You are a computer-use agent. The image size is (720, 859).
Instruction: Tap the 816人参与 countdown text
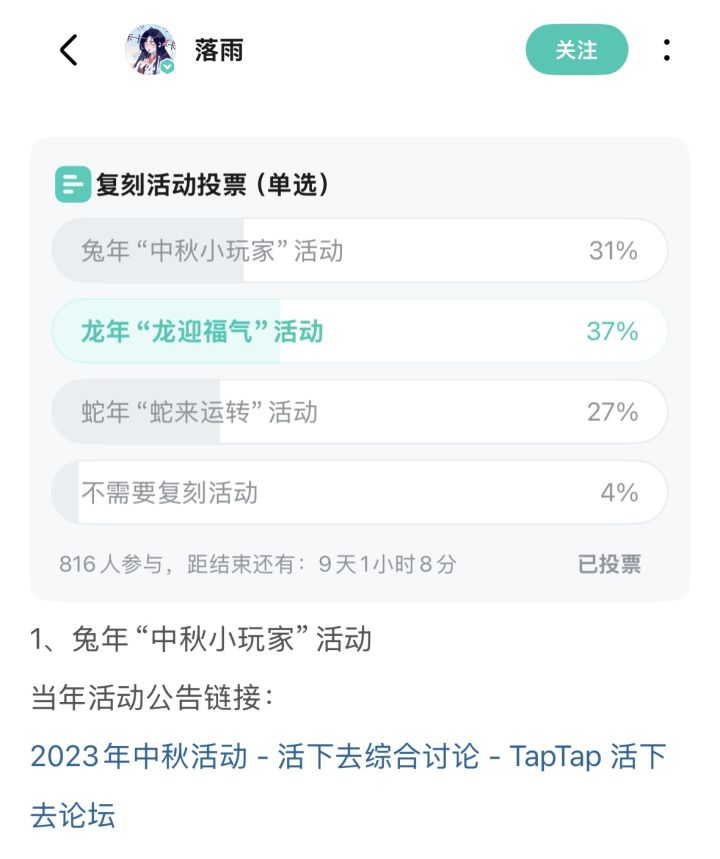pyautogui.click(x=258, y=564)
